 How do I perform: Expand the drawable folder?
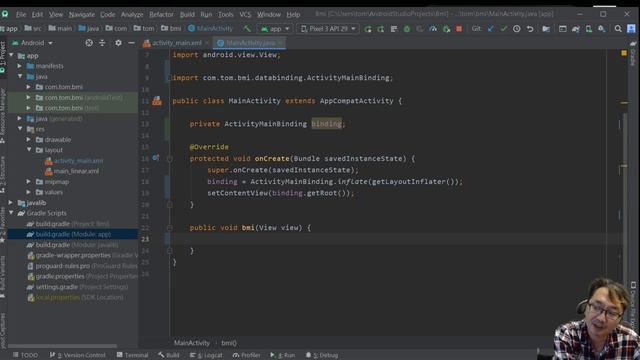(29, 139)
